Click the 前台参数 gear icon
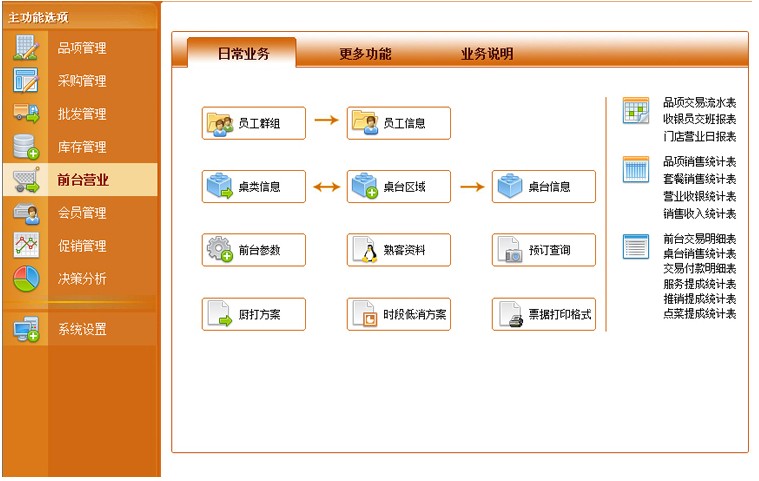Screen dimensions: 759x481 tap(220, 249)
